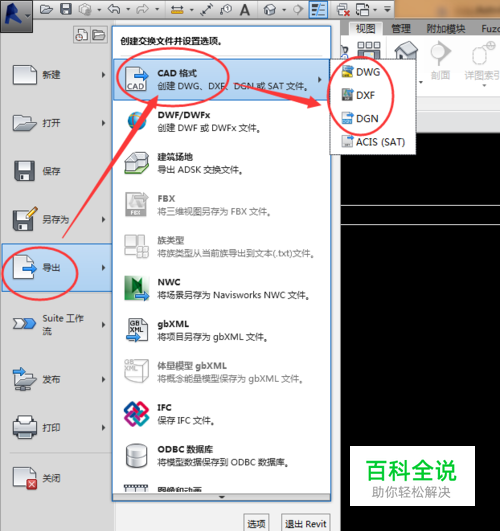Click the Close Hidden Windows icon
500x531 pixels.
343,9
